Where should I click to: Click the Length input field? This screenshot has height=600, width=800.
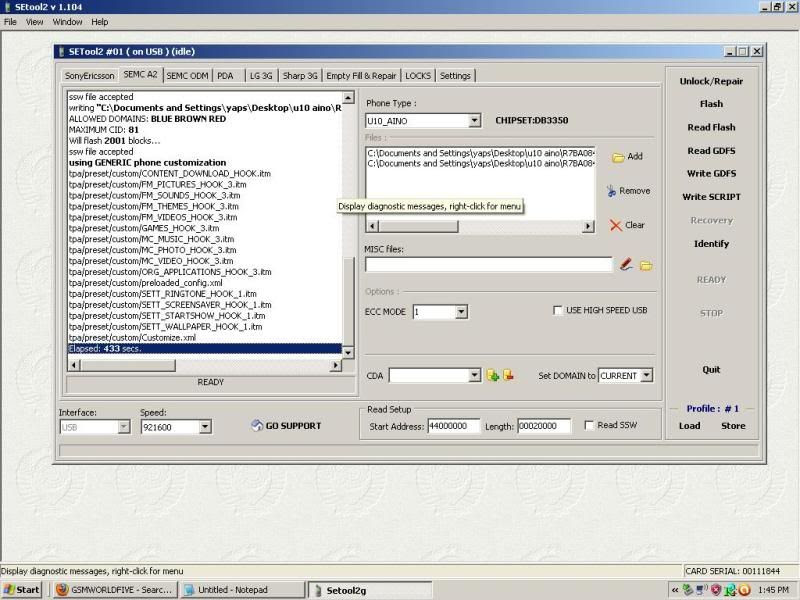[x=544, y=426]
